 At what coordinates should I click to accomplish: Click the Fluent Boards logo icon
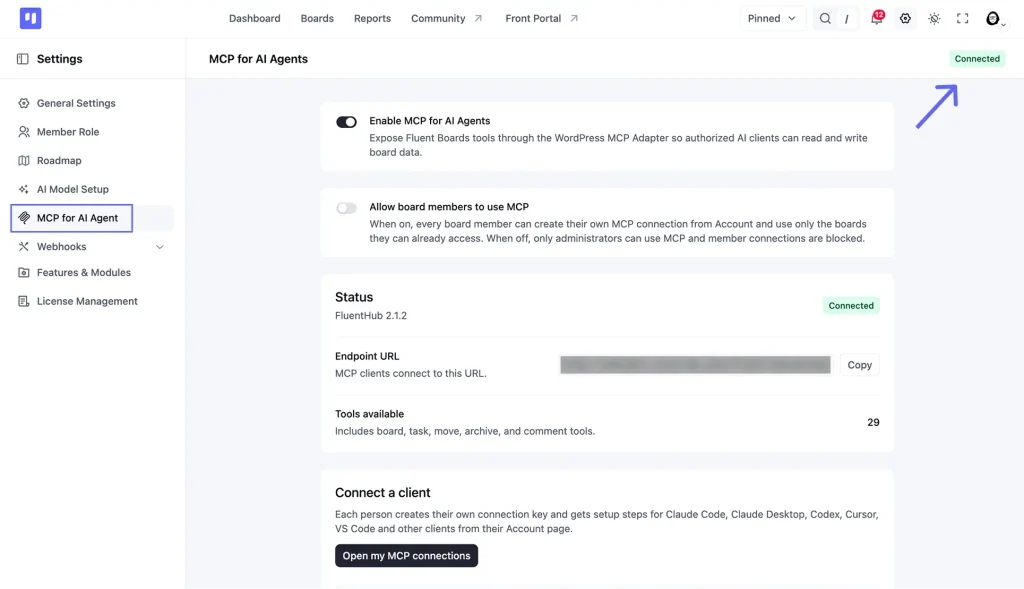pyautogui.click(x=30, y=18)
